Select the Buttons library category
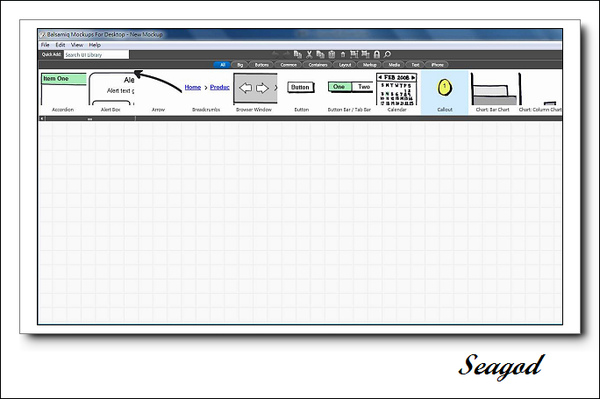The width and height of the screenshot is (600, 399). point(262,65)
